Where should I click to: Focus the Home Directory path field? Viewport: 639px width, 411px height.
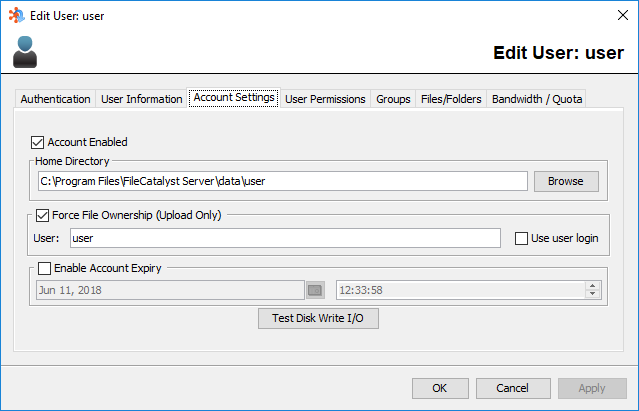pyautogui.click(x=283, y=181)
